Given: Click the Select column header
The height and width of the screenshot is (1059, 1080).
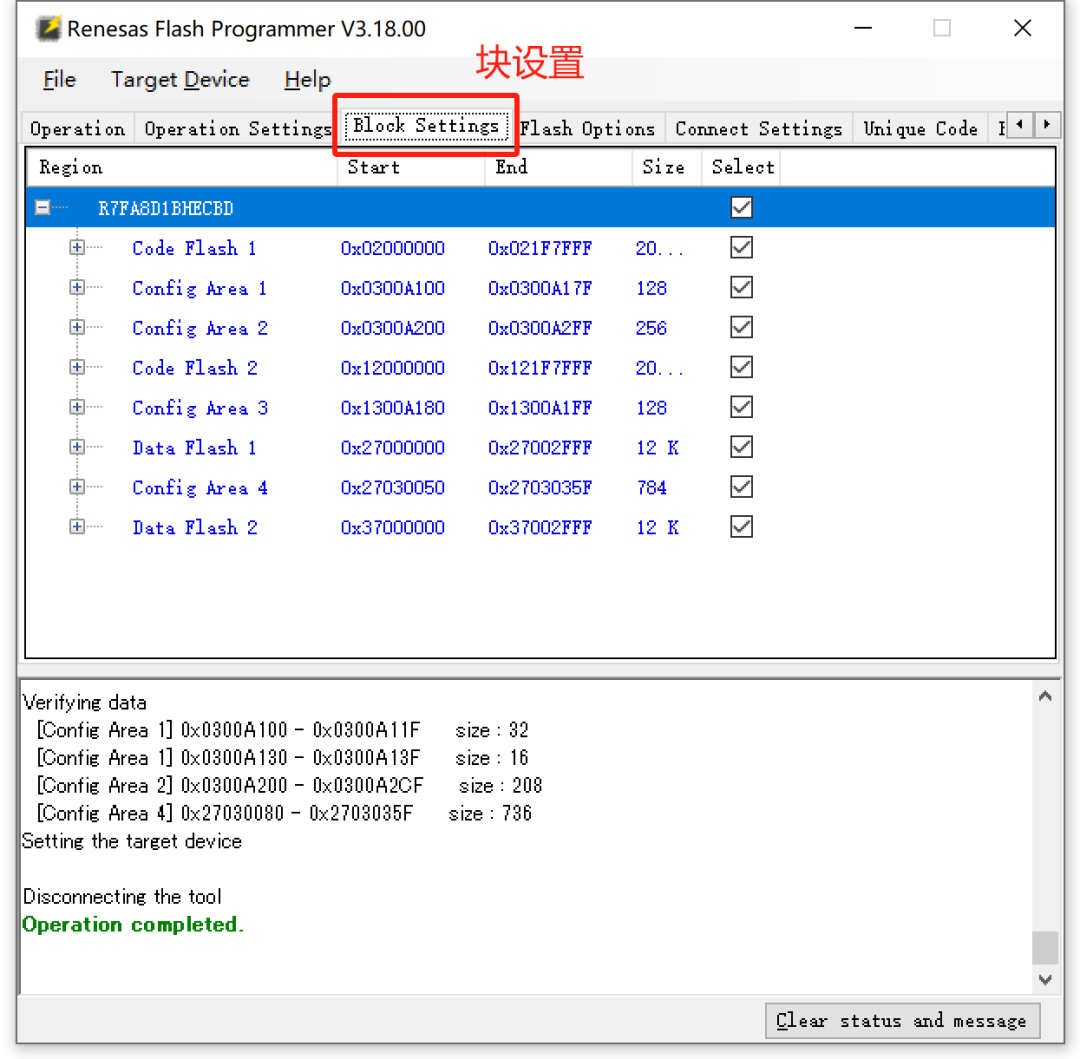Looking at the screenshot, I should point(741,167).
